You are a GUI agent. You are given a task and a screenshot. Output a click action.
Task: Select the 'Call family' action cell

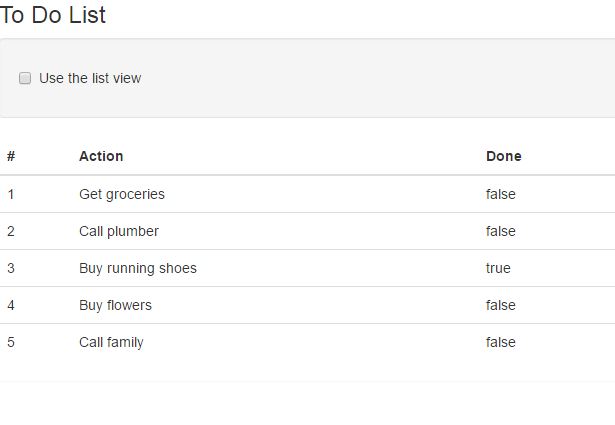tap(111, 342)
